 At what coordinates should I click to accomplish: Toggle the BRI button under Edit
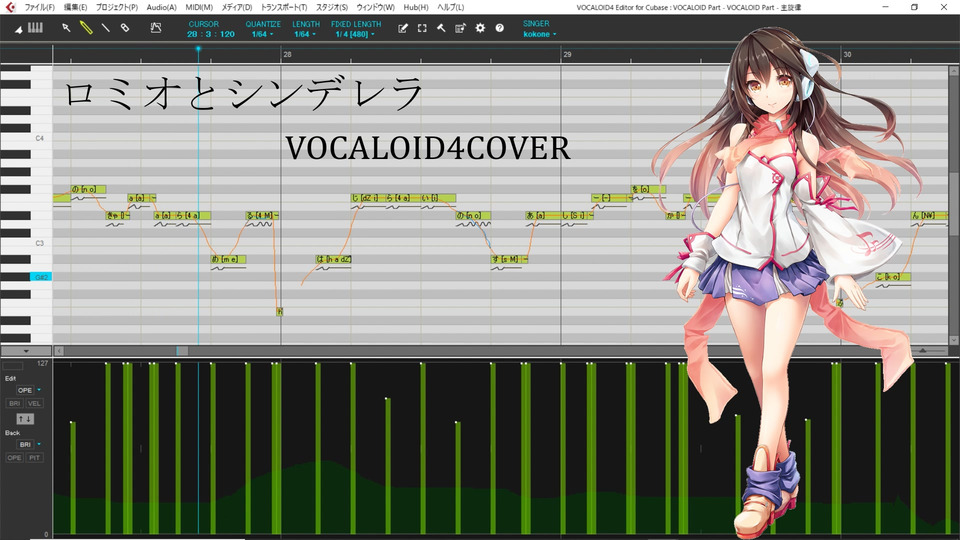(x=15, y=403)
